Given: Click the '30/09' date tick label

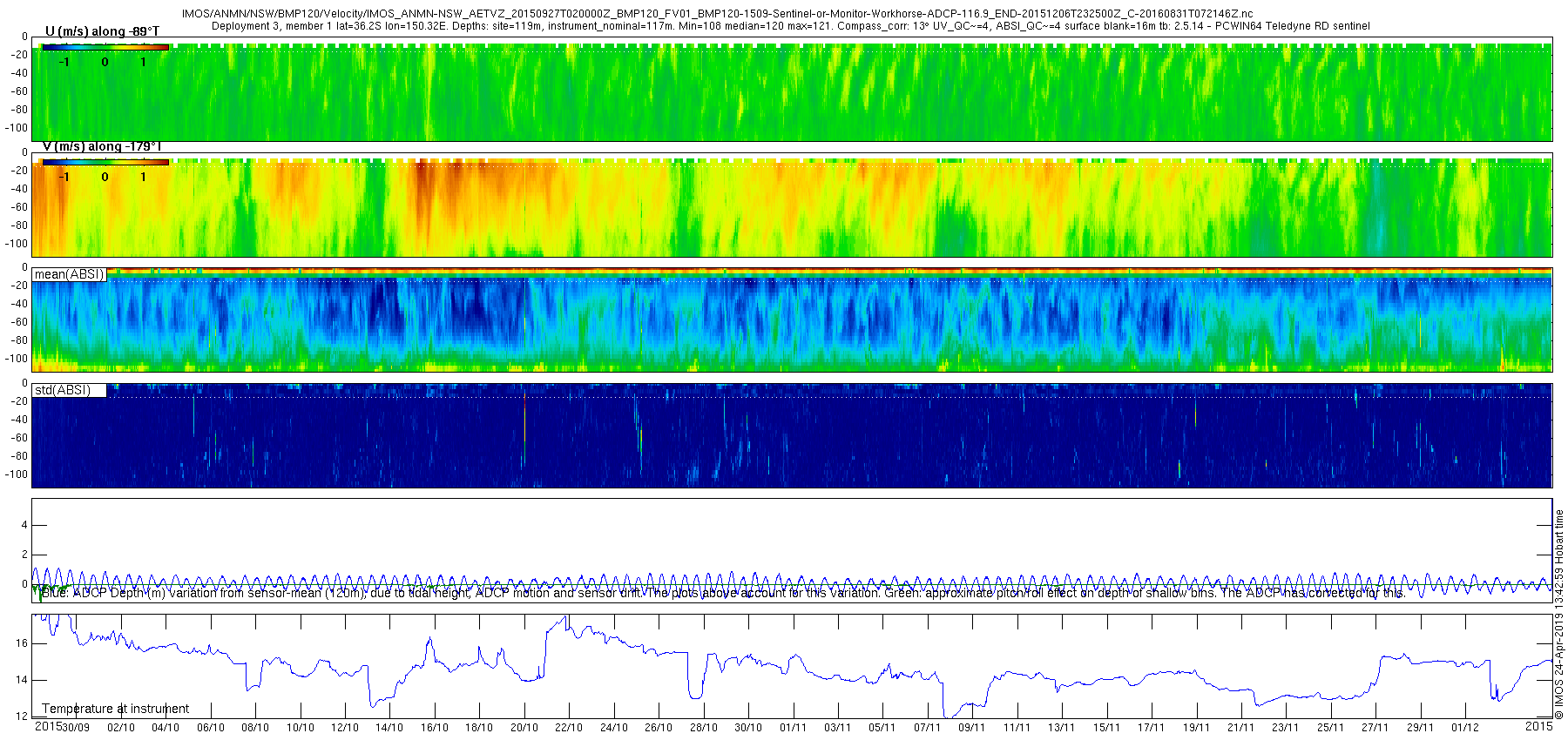Looking at the screenshot, I should tap(76, 728).
